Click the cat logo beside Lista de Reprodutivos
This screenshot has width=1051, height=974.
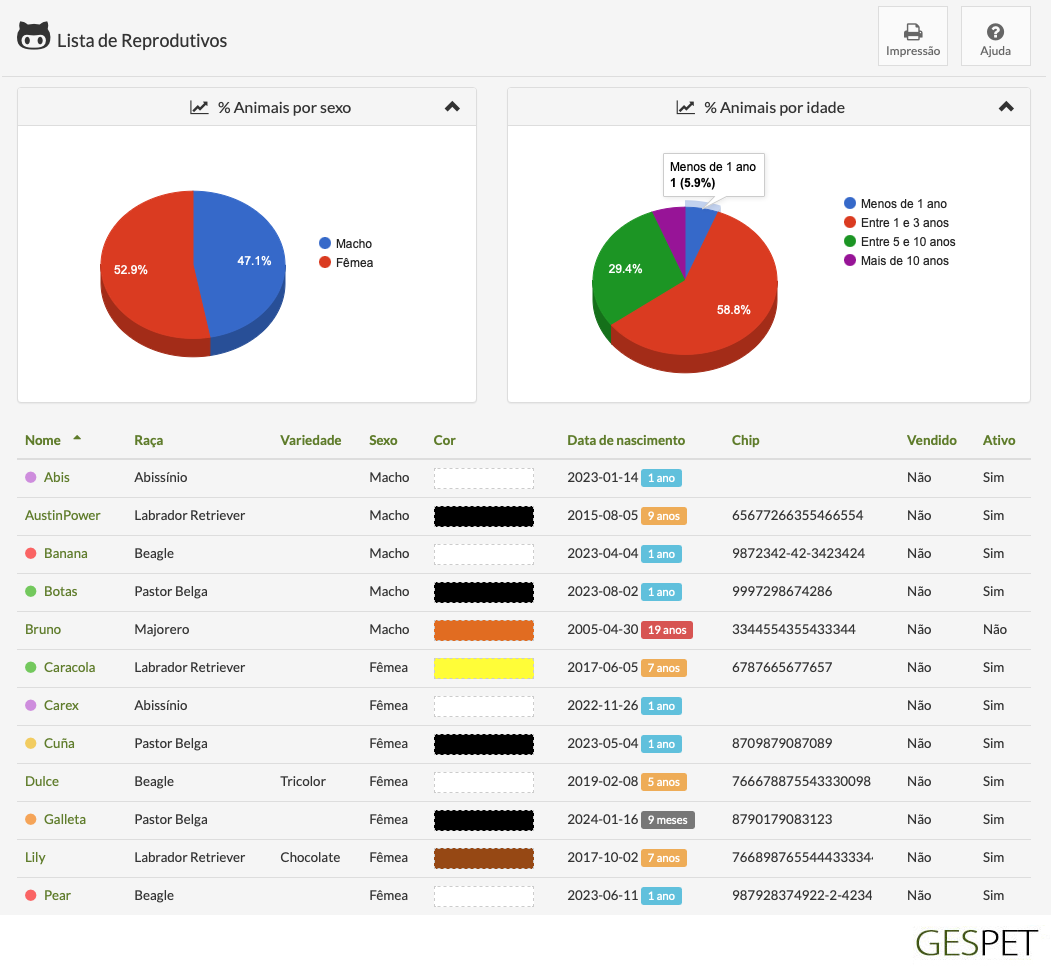[x=33, y=36]
